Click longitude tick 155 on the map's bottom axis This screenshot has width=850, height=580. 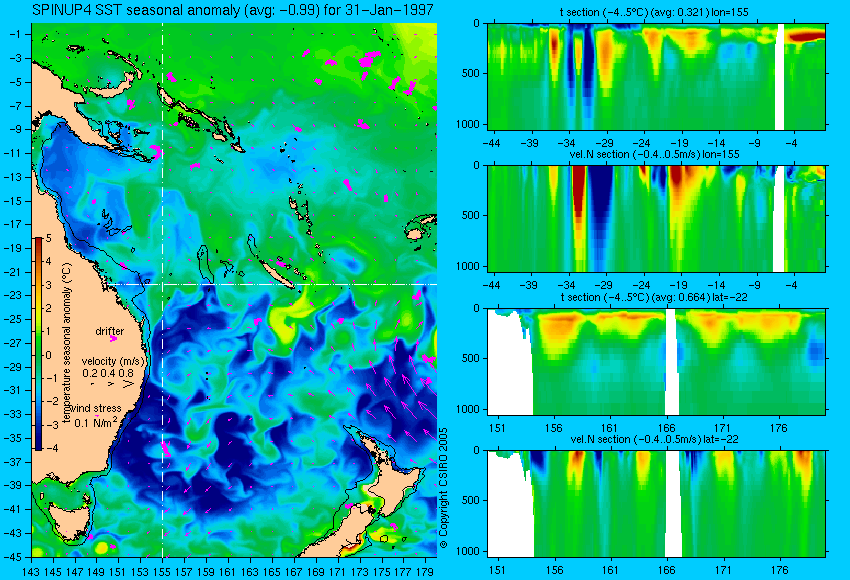(162, 571)
